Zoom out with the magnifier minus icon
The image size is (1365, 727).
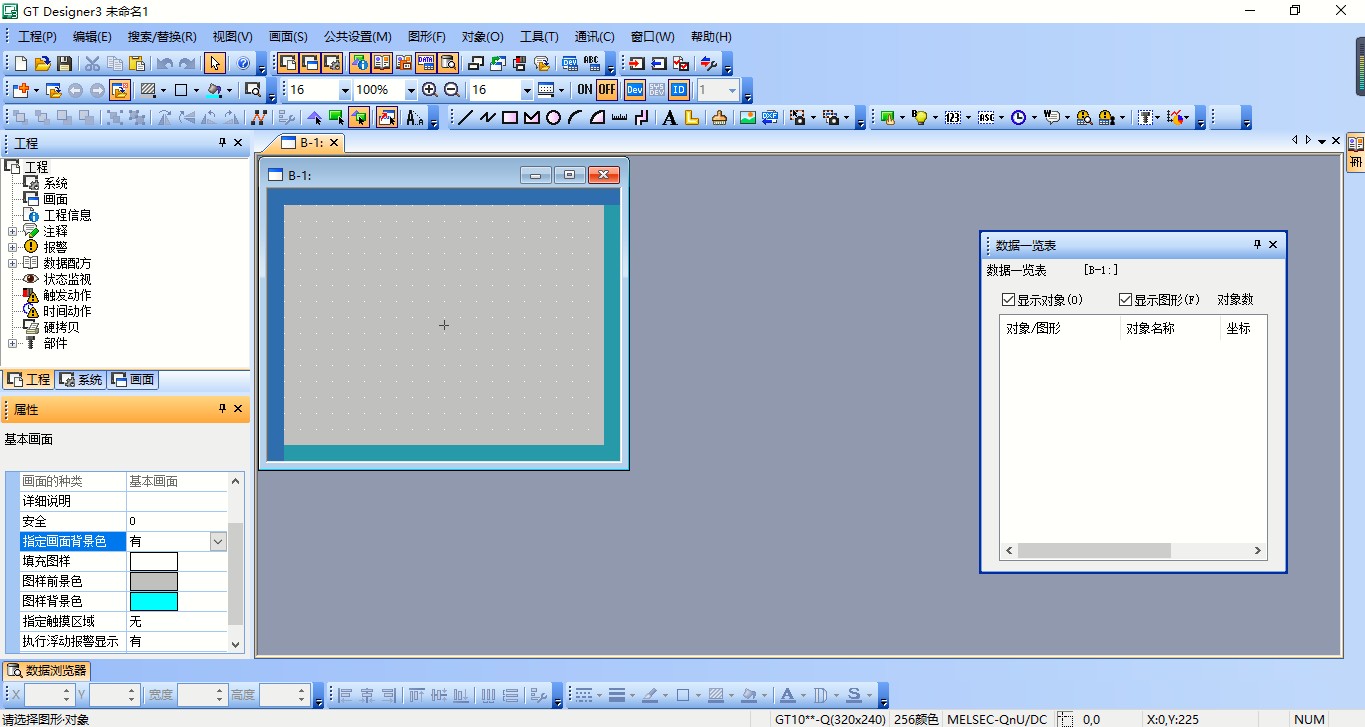click(x=451, y=90)
